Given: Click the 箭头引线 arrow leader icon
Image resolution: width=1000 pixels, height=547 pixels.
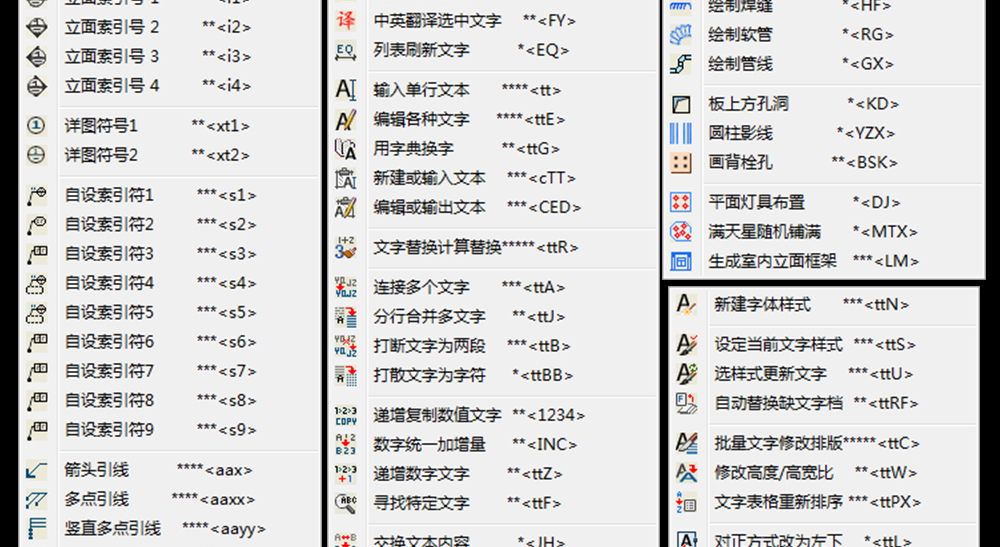Looking at the screenshot, I should coord(36,470).
